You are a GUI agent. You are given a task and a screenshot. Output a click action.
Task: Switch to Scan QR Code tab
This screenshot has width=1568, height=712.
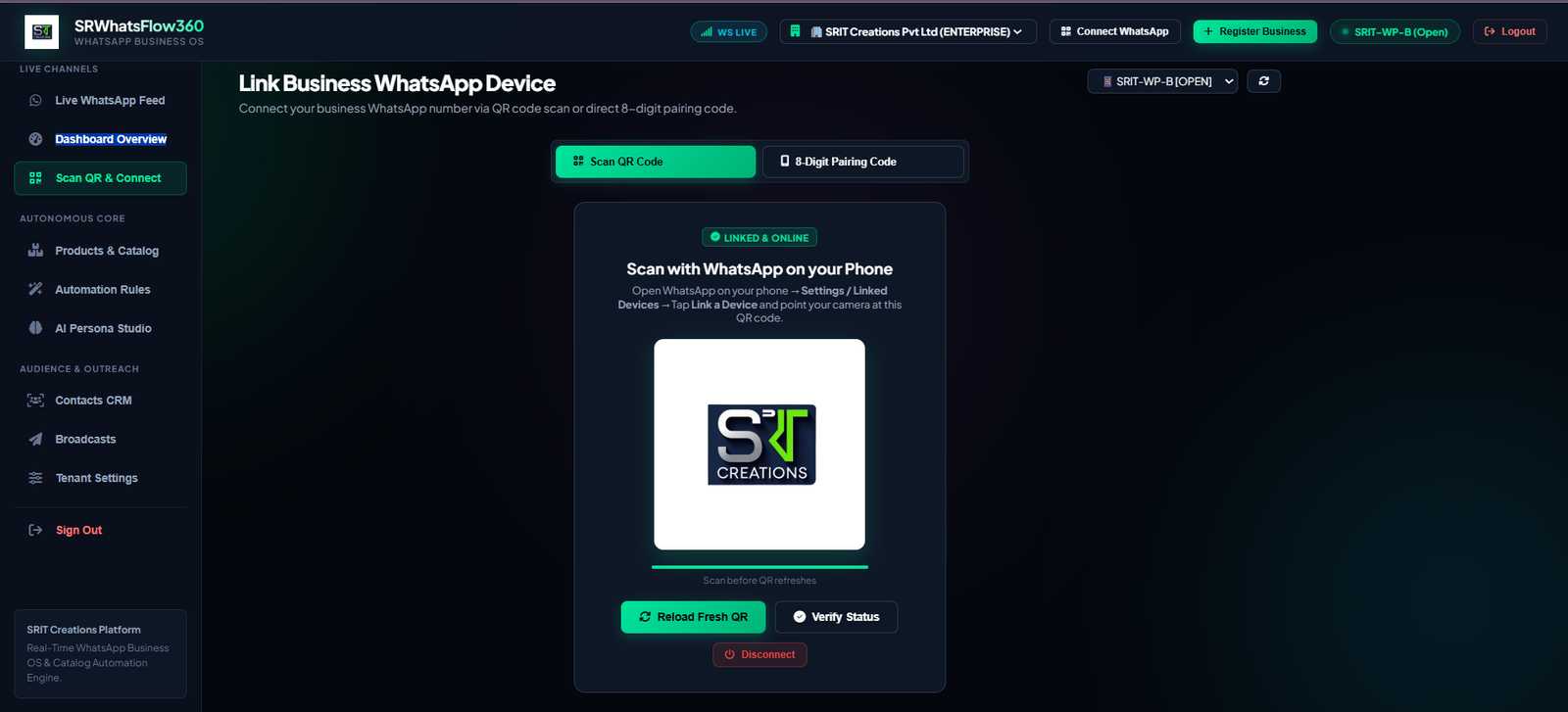656,162
